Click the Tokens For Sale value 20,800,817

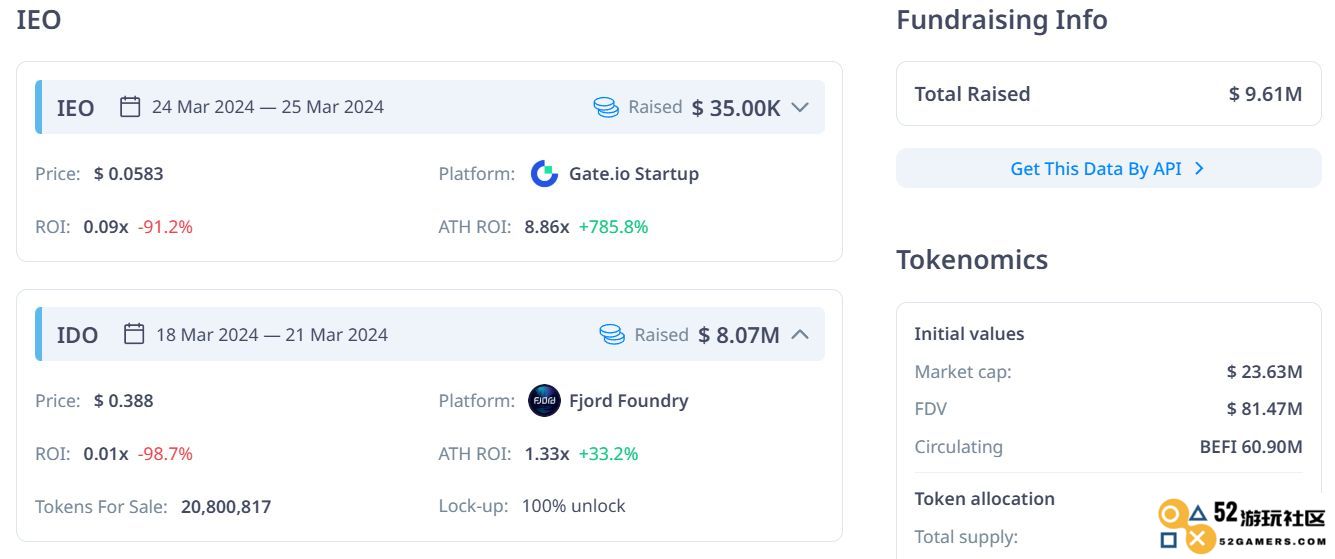(x=226, y=507)
